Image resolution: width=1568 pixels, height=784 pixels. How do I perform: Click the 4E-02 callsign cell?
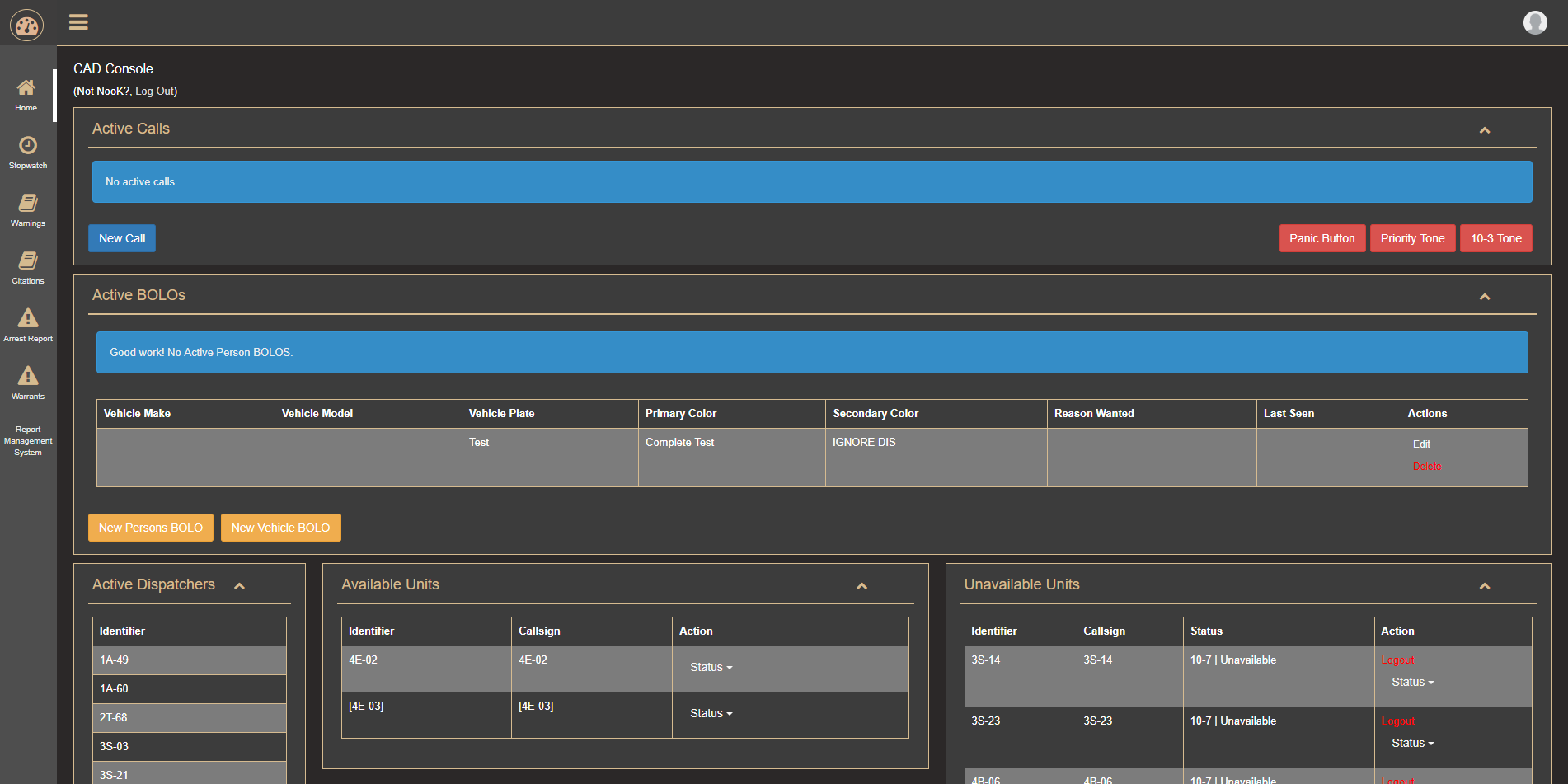coord(591,669)
